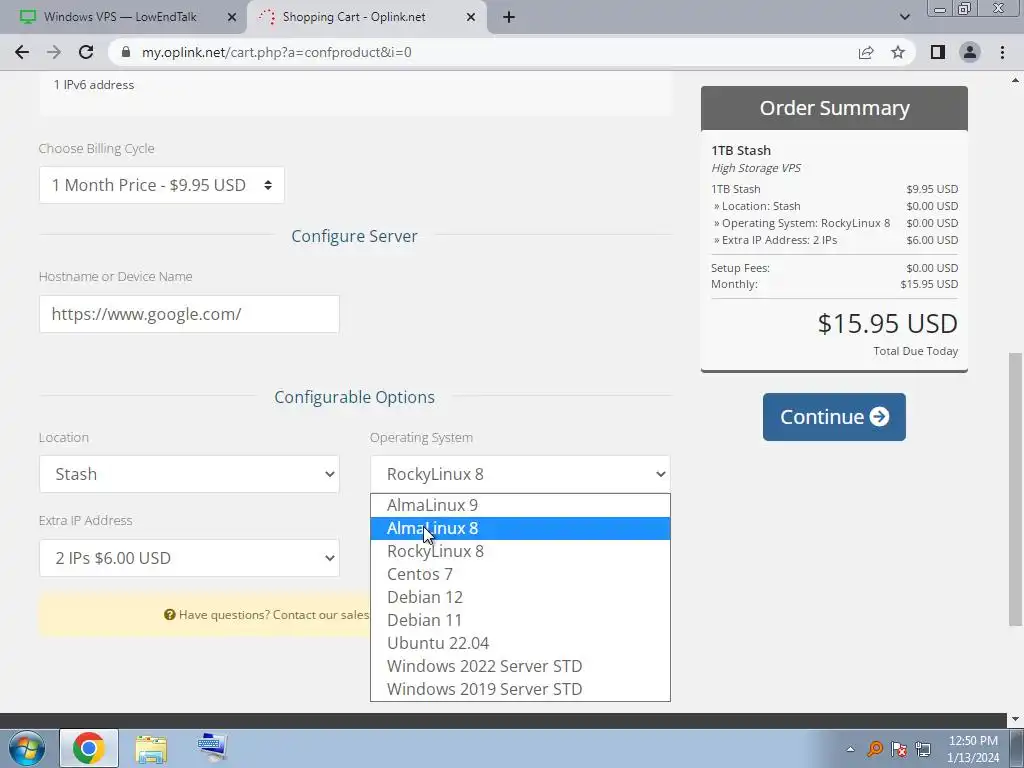Screen dimensions: 1024x768
Task: Edit the Hostname or Device Name field
Action: [189, 314]
